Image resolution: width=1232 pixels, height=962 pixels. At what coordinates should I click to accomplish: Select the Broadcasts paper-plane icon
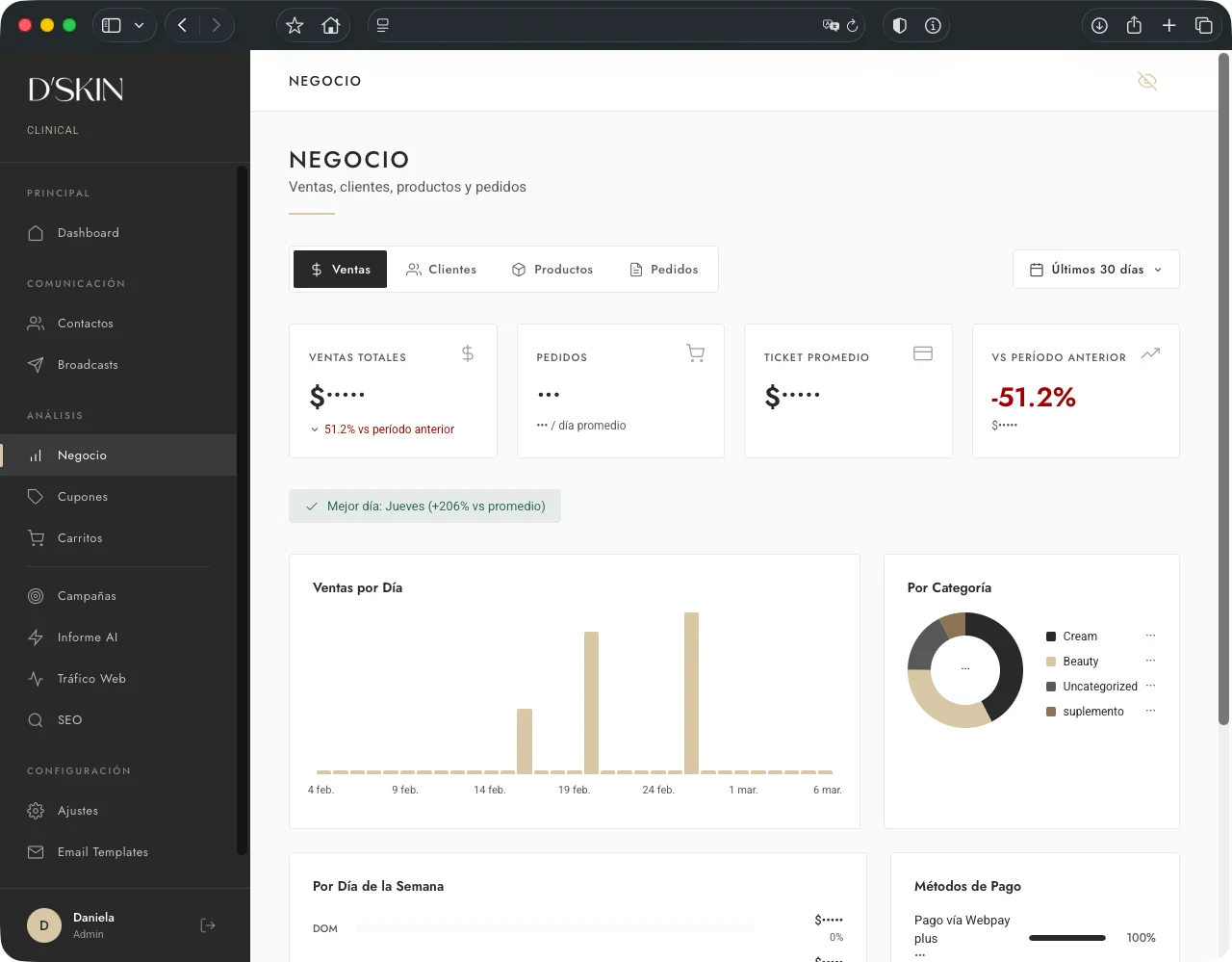[x=36, y=364]
